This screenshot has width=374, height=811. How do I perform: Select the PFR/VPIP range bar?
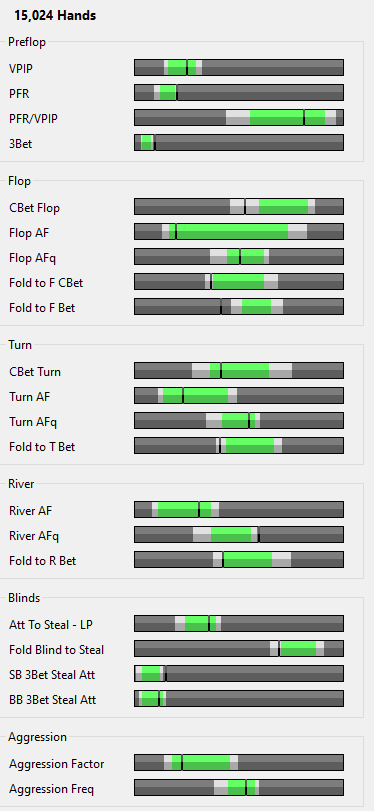(239, 117)
